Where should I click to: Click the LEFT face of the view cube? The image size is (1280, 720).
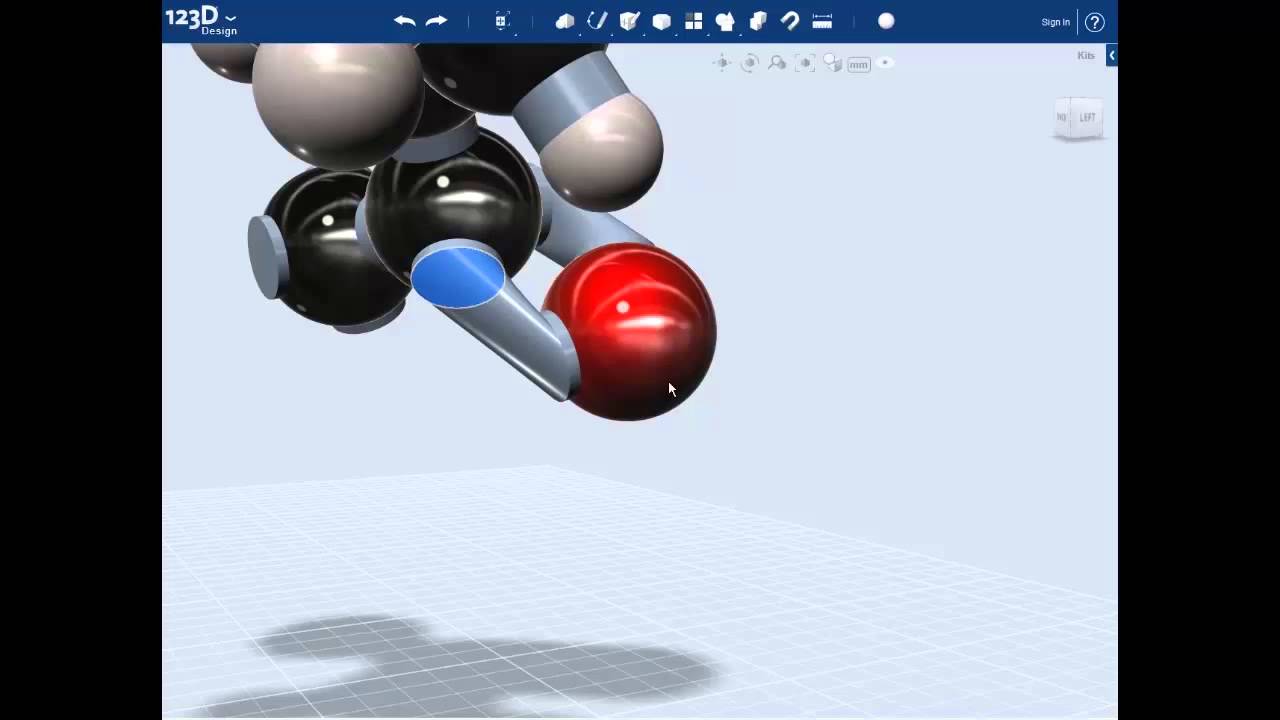pos(1087,118)
